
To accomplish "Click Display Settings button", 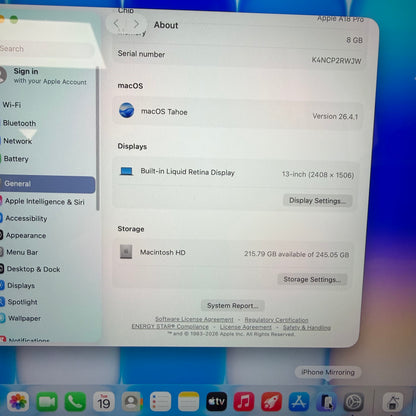I will [x=317, y=201].
